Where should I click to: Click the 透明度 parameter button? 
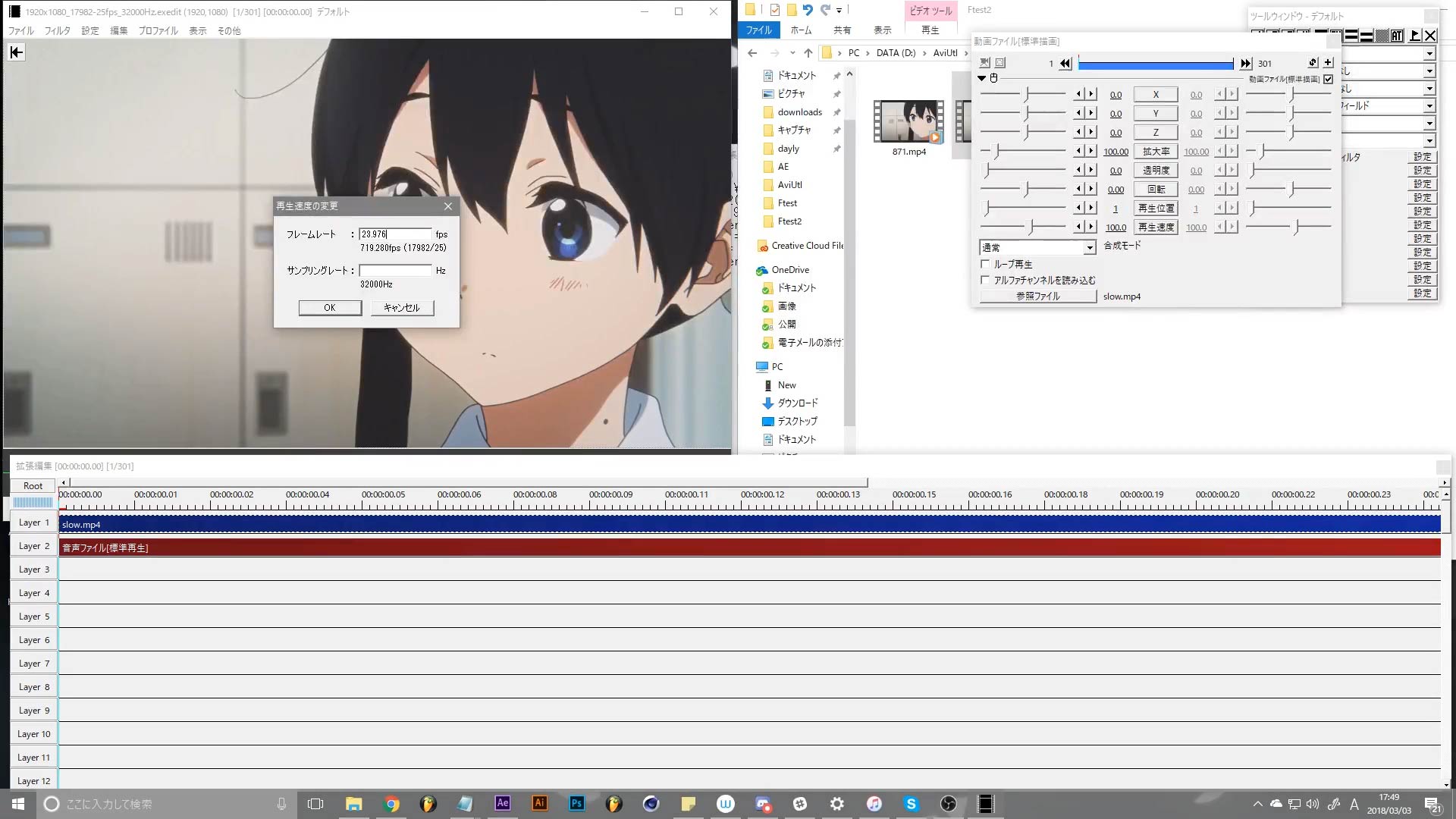(x=1156, y=170)
